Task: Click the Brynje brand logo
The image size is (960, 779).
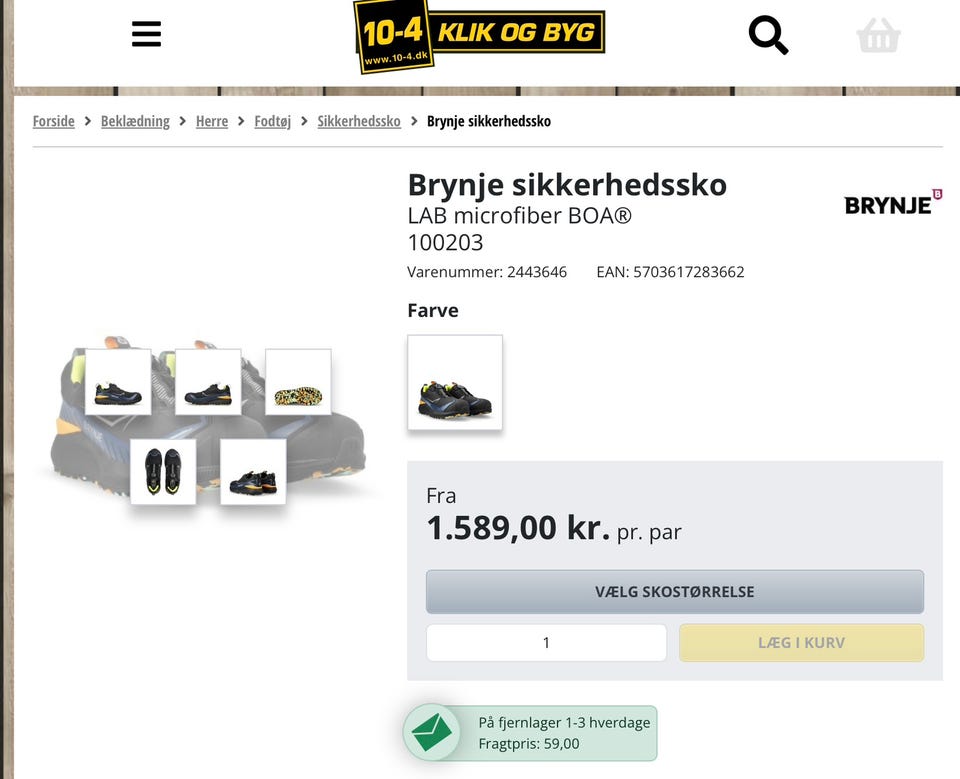Action: 893,203
